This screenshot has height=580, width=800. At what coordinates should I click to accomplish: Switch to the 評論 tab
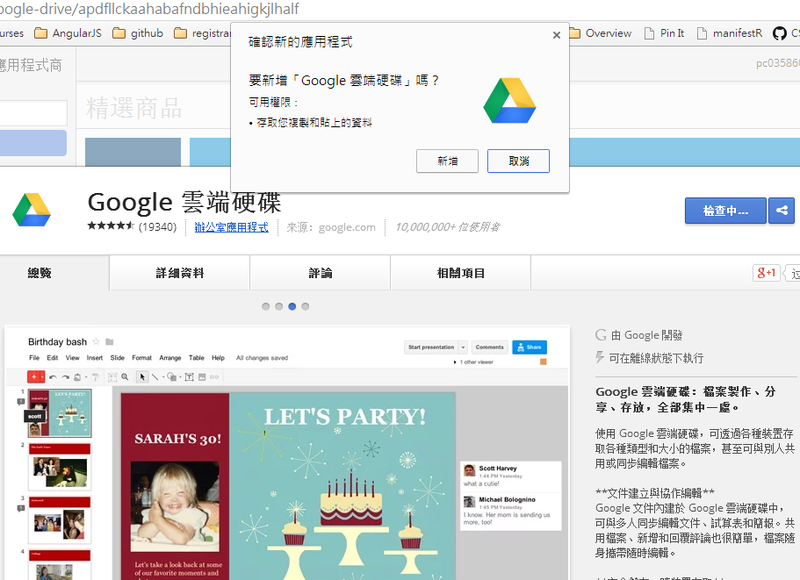click(319, 272)
